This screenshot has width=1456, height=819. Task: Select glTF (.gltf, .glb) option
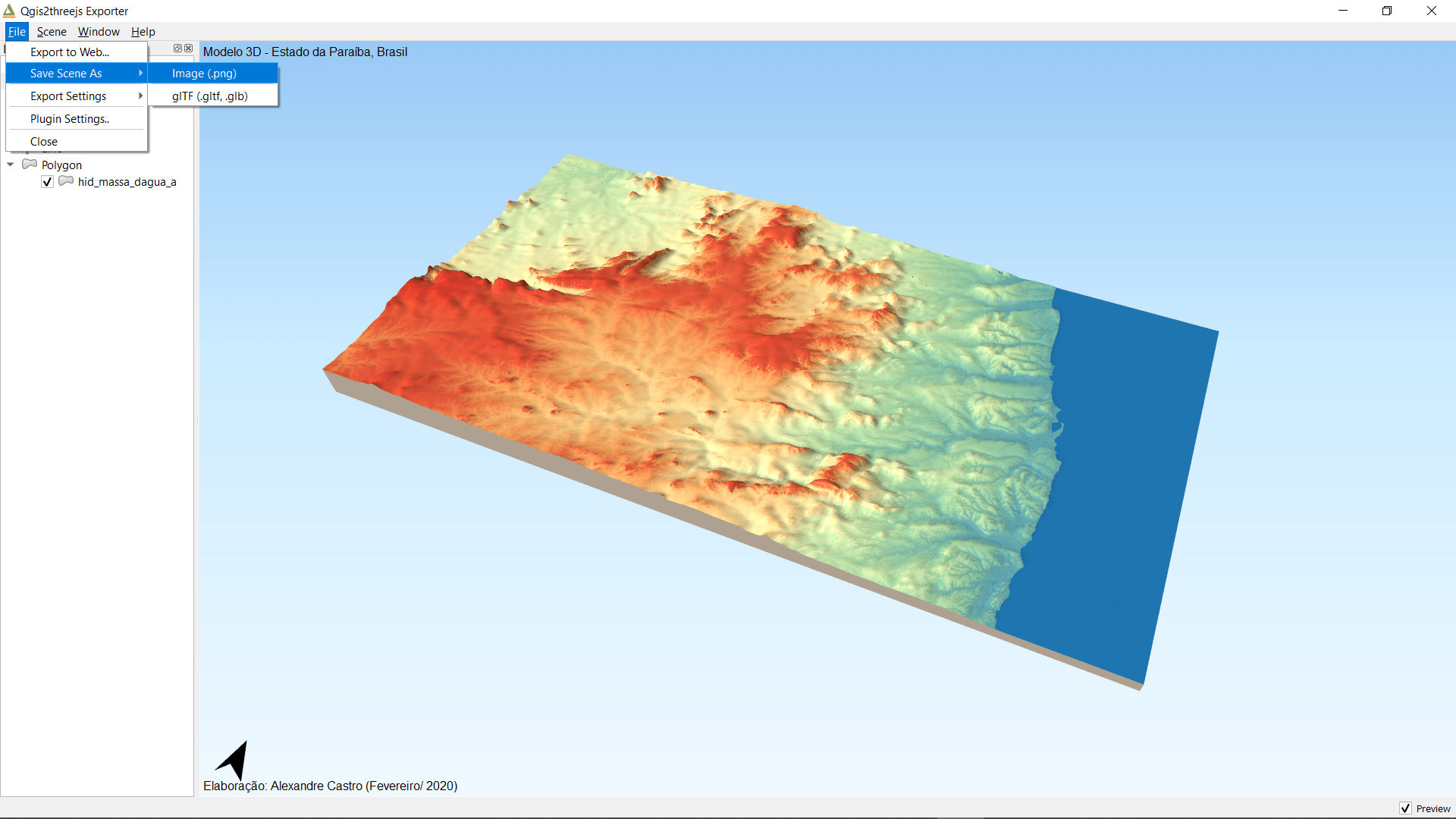pos(209,96)
